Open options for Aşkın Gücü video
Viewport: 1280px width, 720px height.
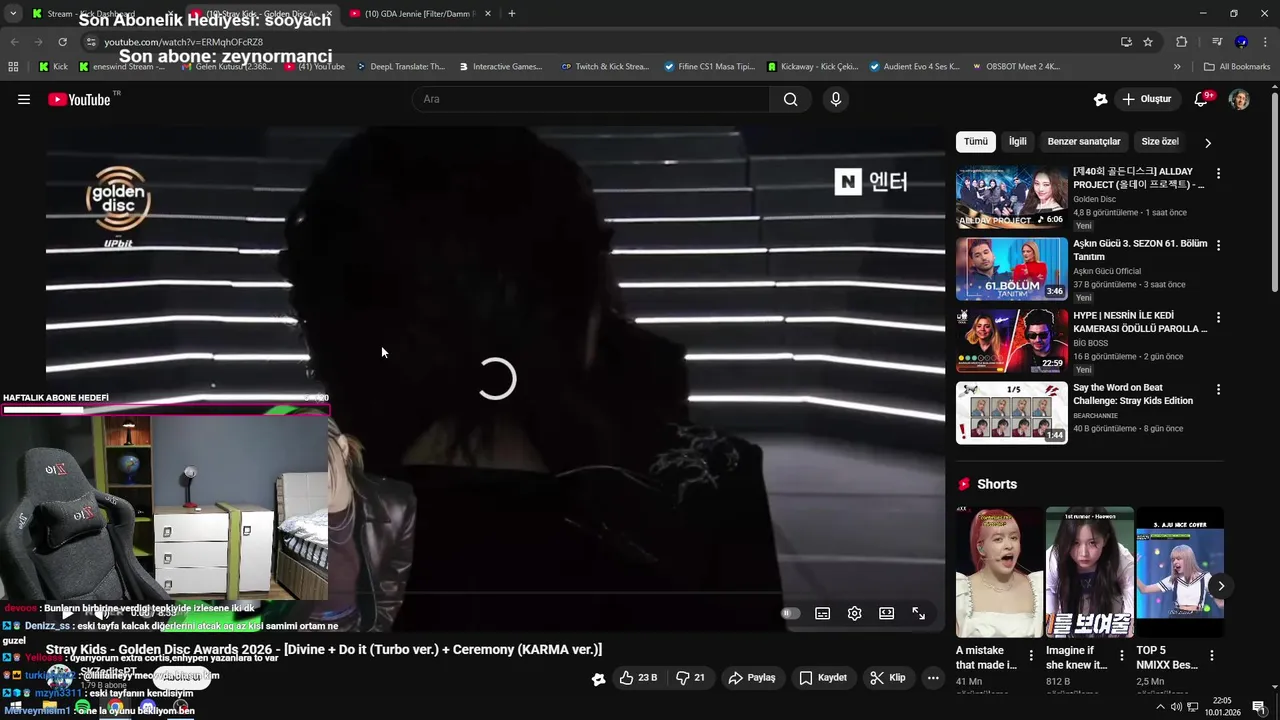click(x=1218, y=245)
